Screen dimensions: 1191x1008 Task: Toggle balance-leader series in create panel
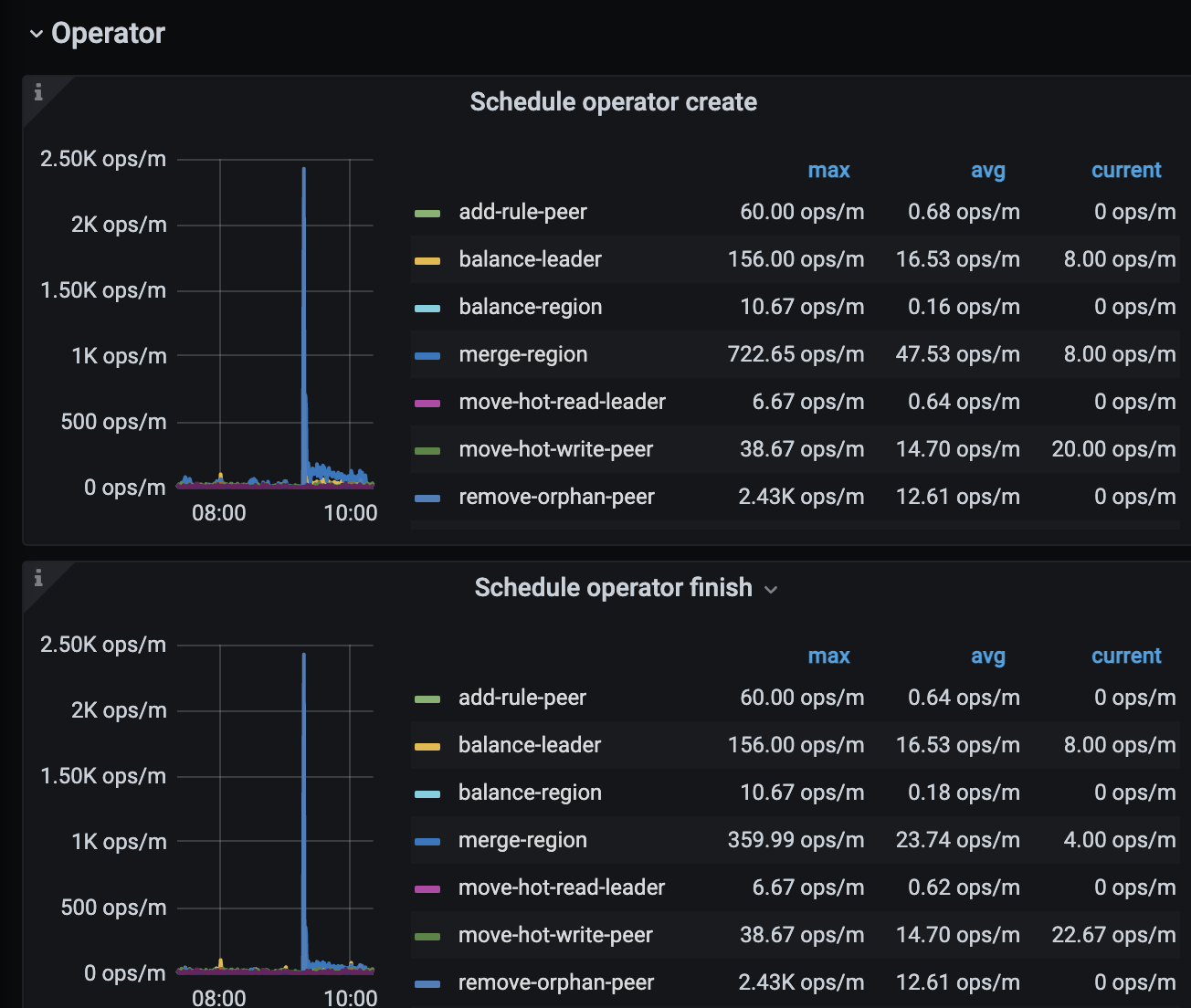pos(530,259)
